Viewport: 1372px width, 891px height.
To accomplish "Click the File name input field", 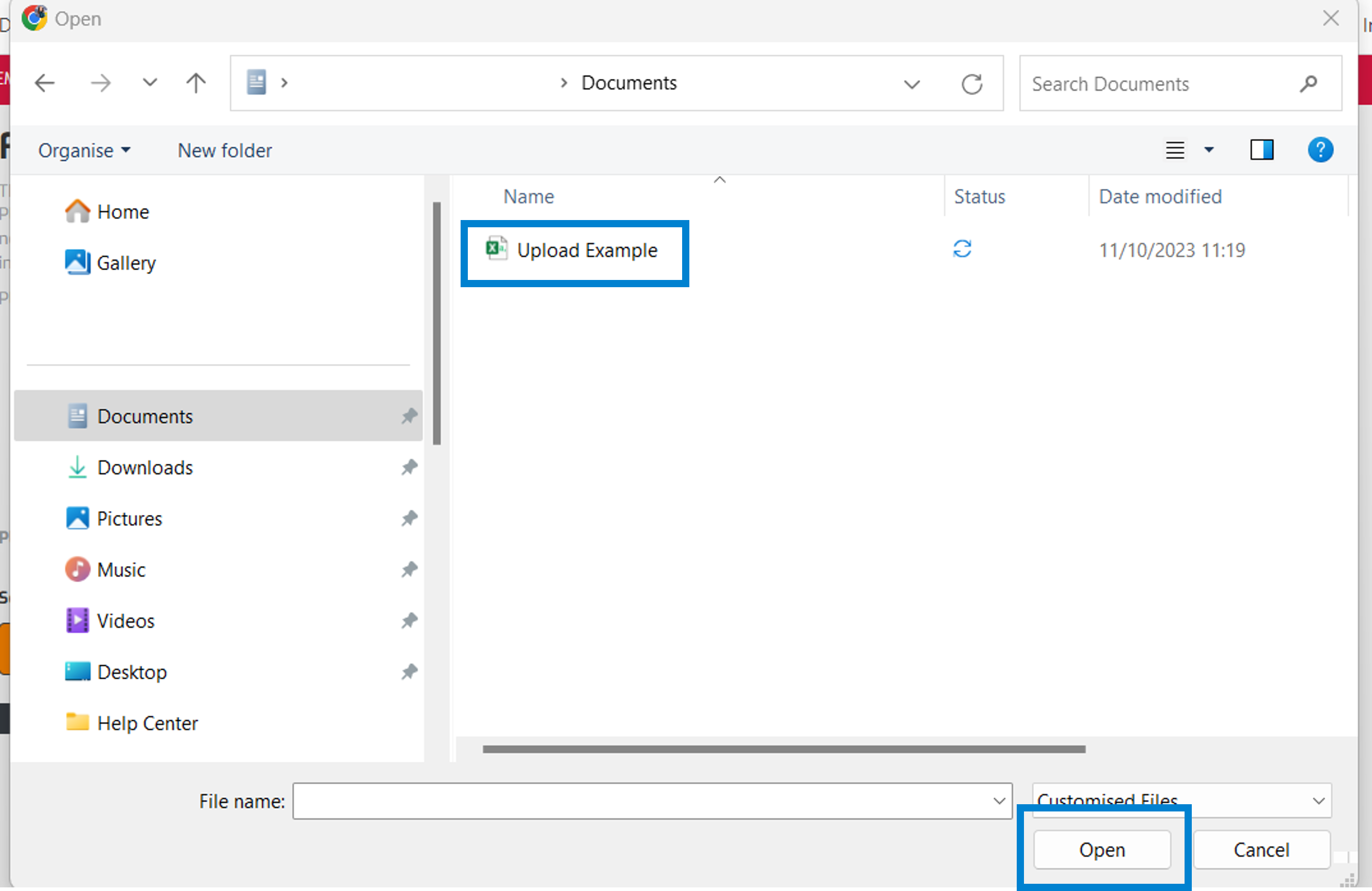I will [652, 801].
